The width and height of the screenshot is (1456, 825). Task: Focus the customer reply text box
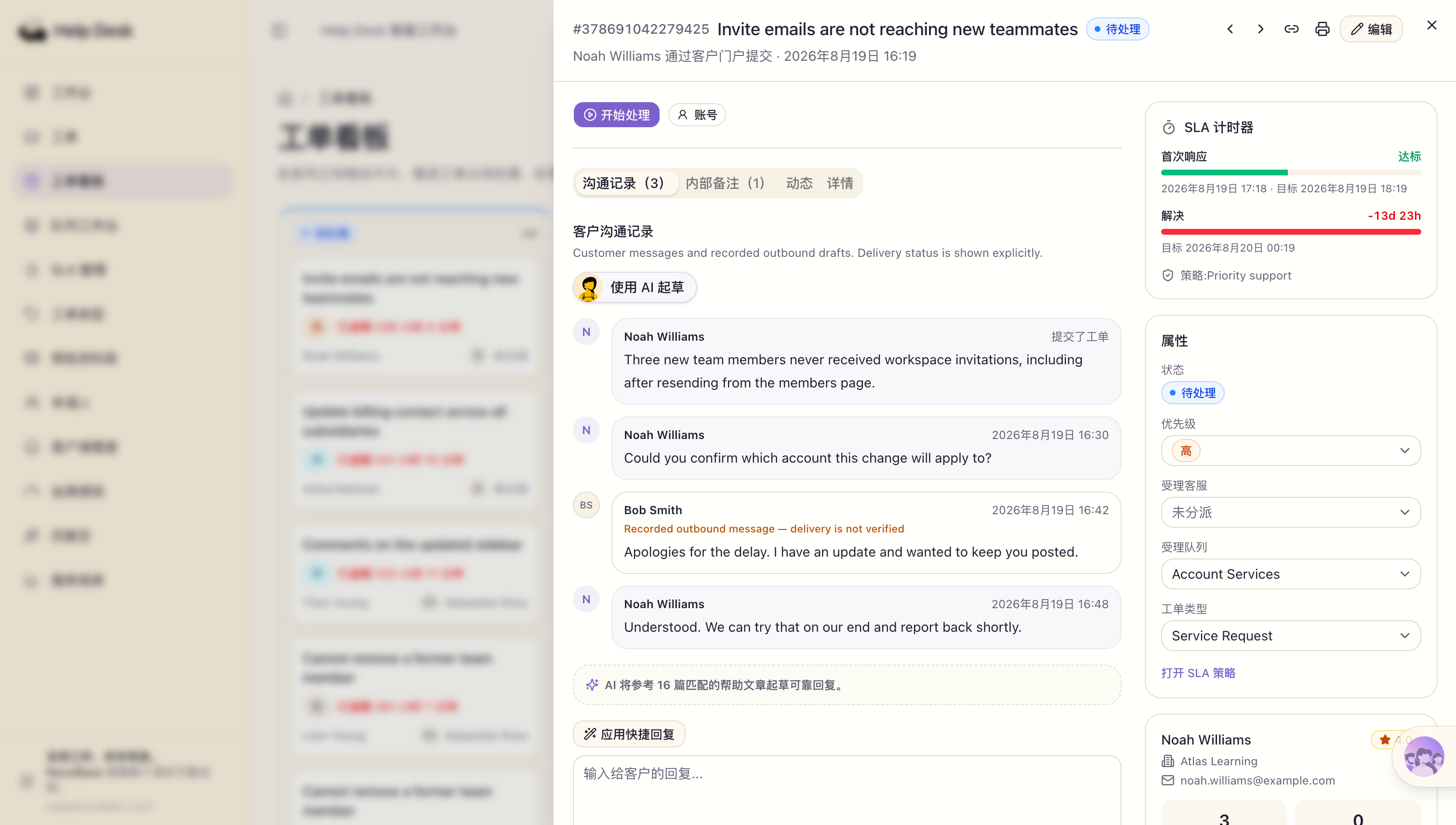point(847,790)
